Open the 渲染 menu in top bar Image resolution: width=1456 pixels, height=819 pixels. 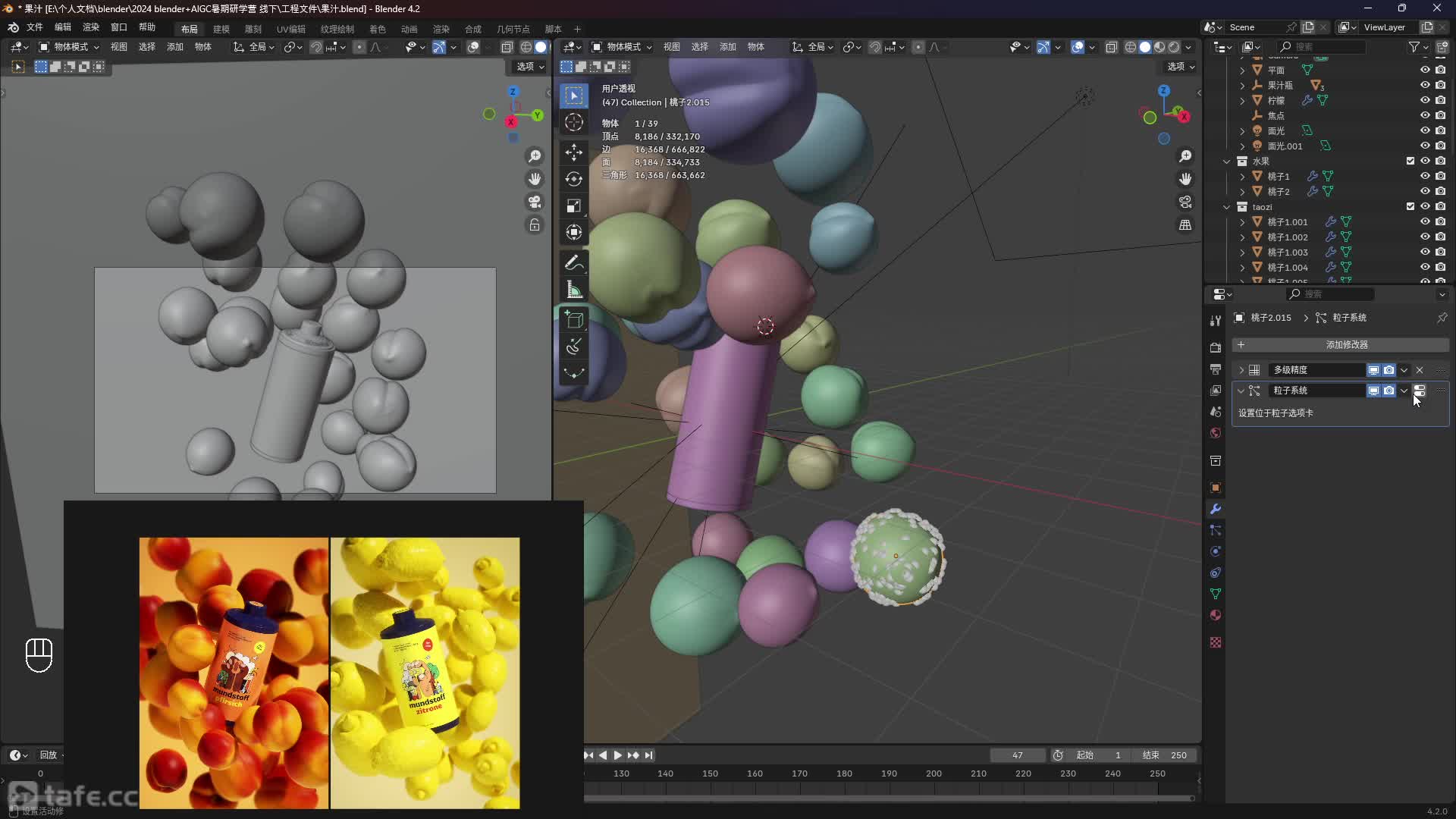(x=91, y=27)
